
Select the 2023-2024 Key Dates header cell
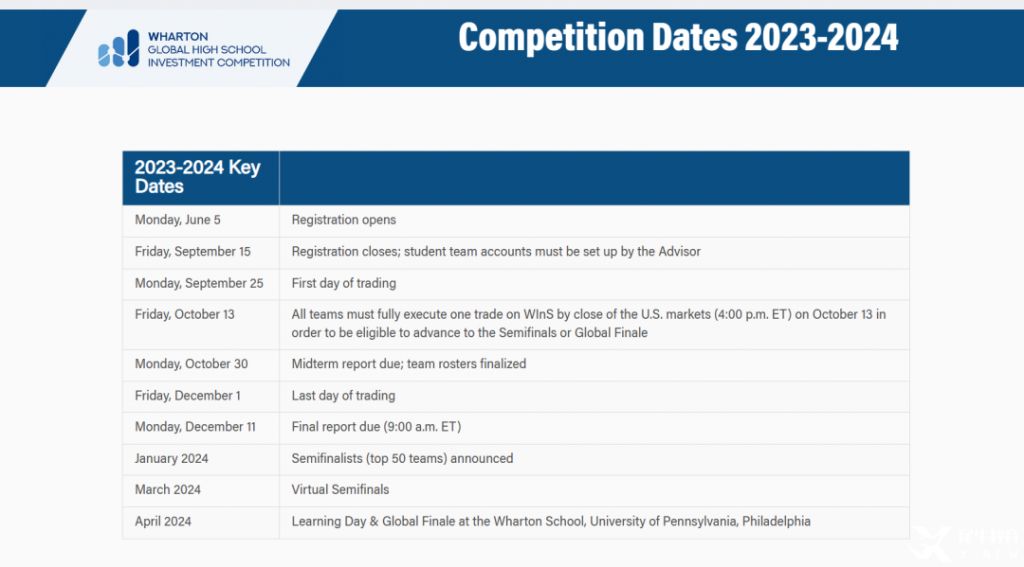coord(200,178)
